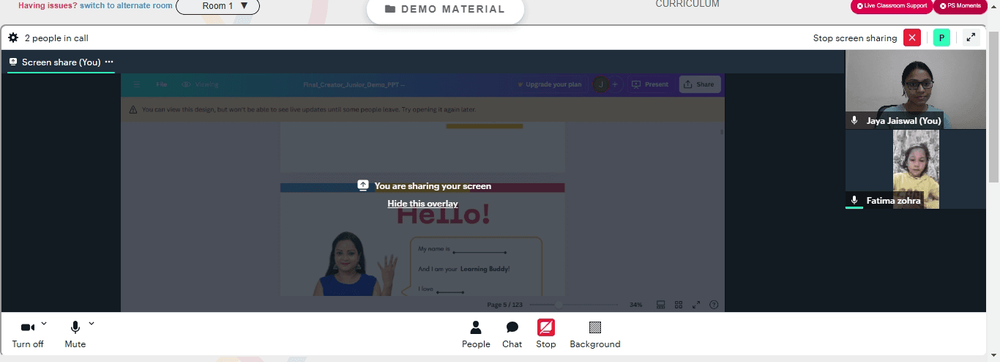The width and height of the screenshot is (1000, 362).
Task: Open camera options chevron
Action: (44, 324)
